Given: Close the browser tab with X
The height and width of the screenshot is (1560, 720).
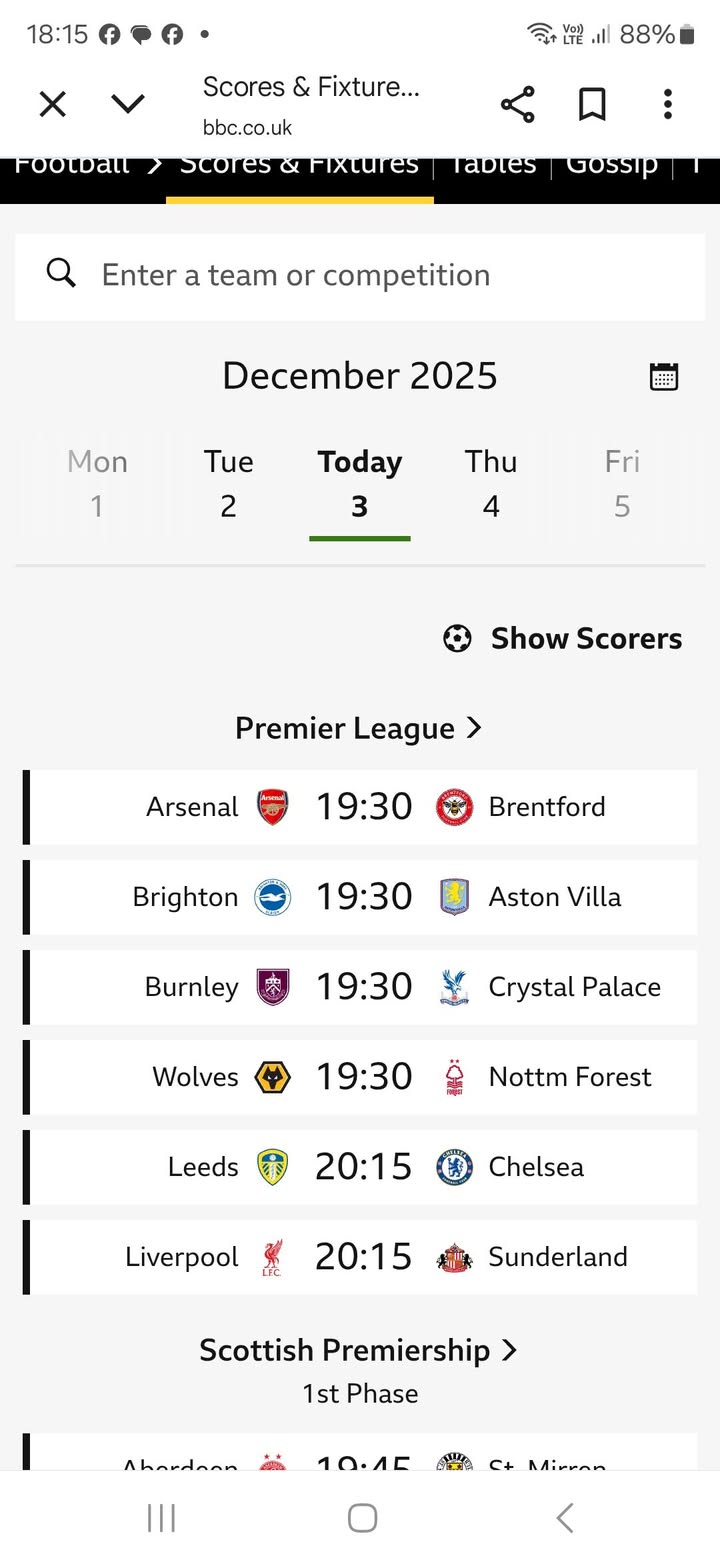Looking at the screenshot, I should 52,104.
